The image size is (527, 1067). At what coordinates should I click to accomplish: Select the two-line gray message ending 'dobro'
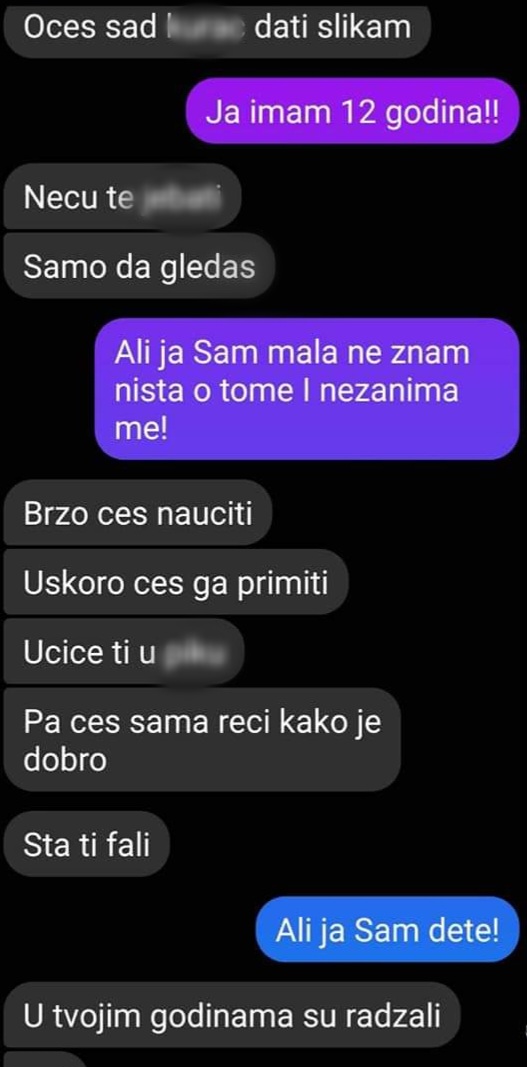click(202, 740)
